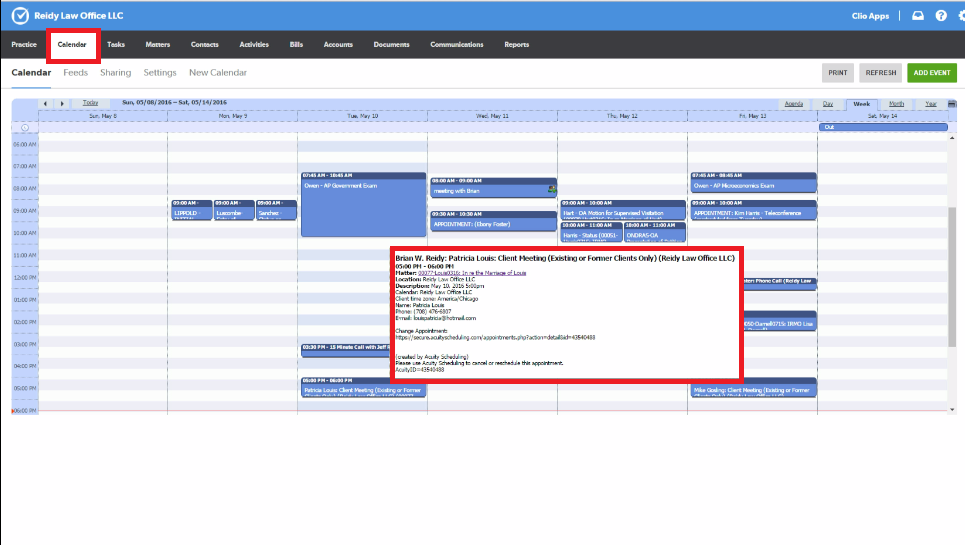This screenshot has height=545, width=965.
Task: Open the Bills menu
Action: point(296,45)
